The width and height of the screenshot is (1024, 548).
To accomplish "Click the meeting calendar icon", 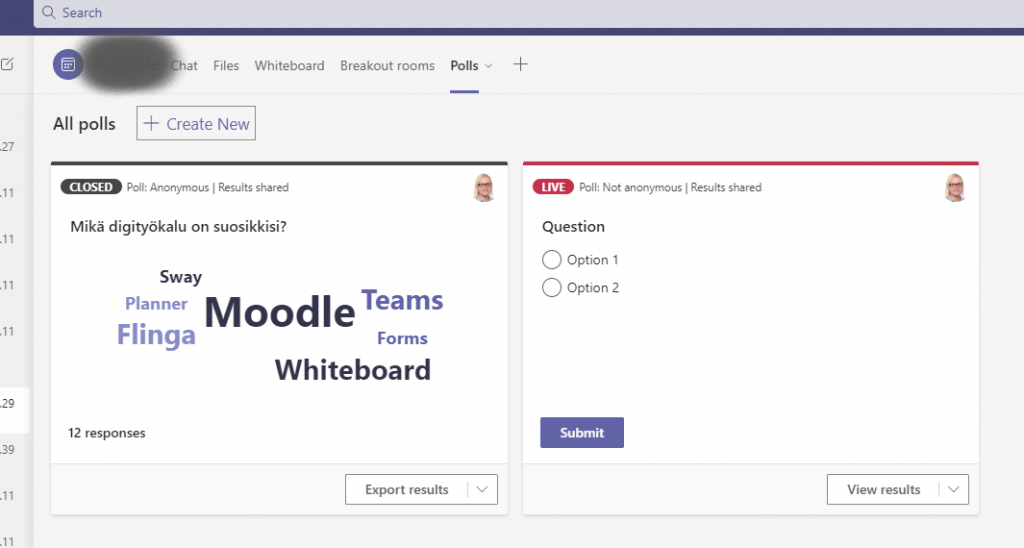I will (x=68, y=65).
